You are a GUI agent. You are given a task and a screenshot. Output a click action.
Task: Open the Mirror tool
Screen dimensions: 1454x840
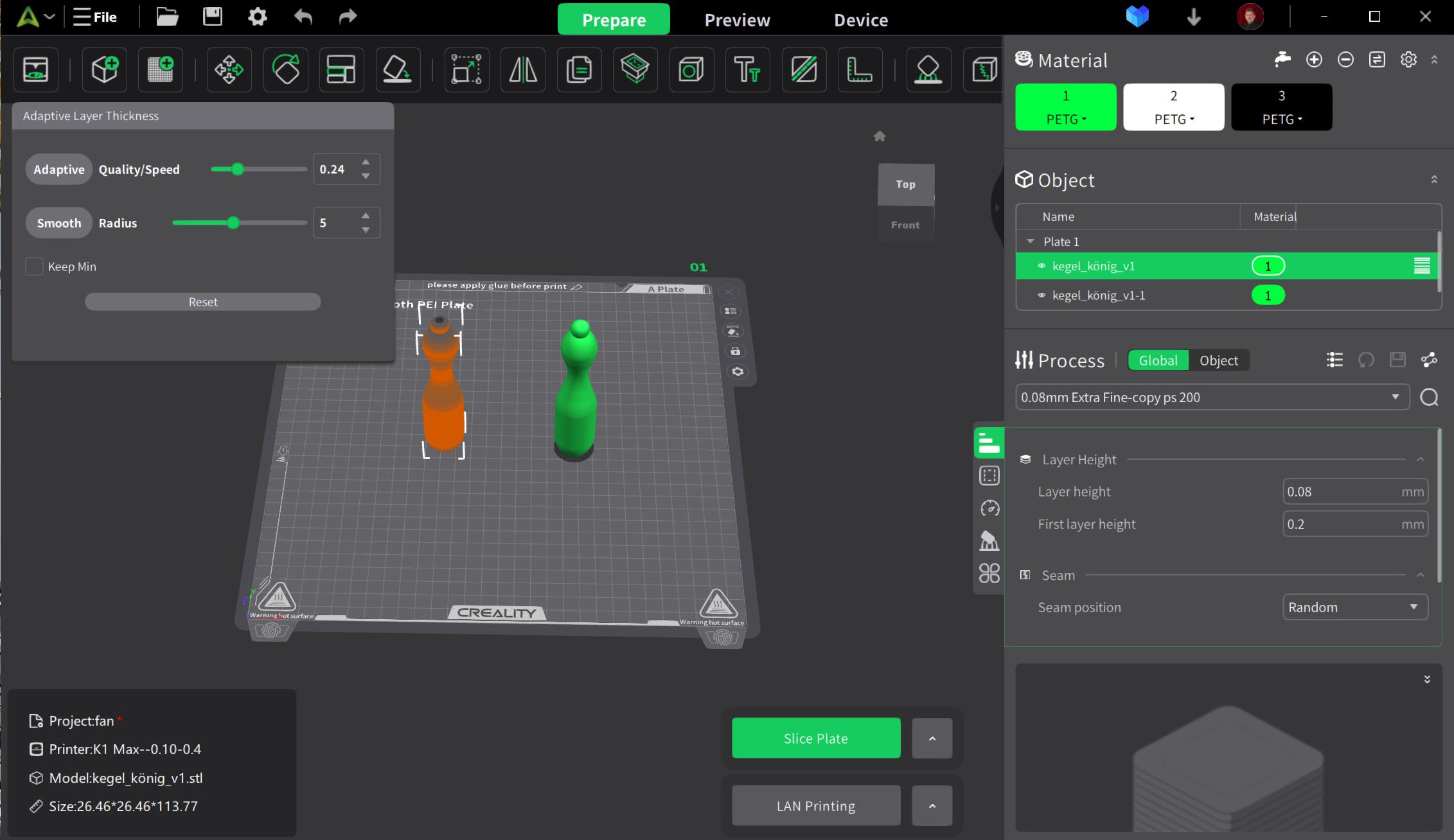522,69
